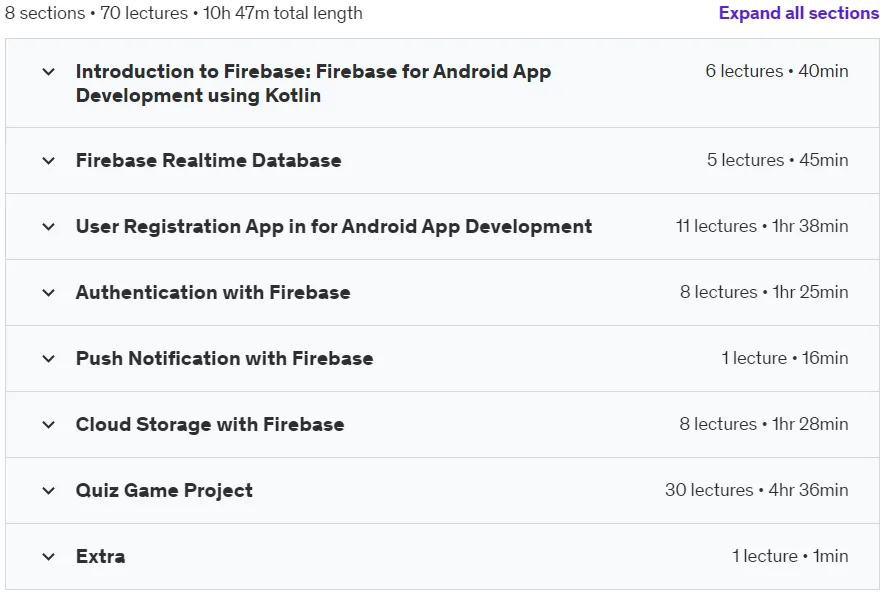Expand Cloud Storage with Firebase chevron
This screenshot has width=885, height=595.
49,425
